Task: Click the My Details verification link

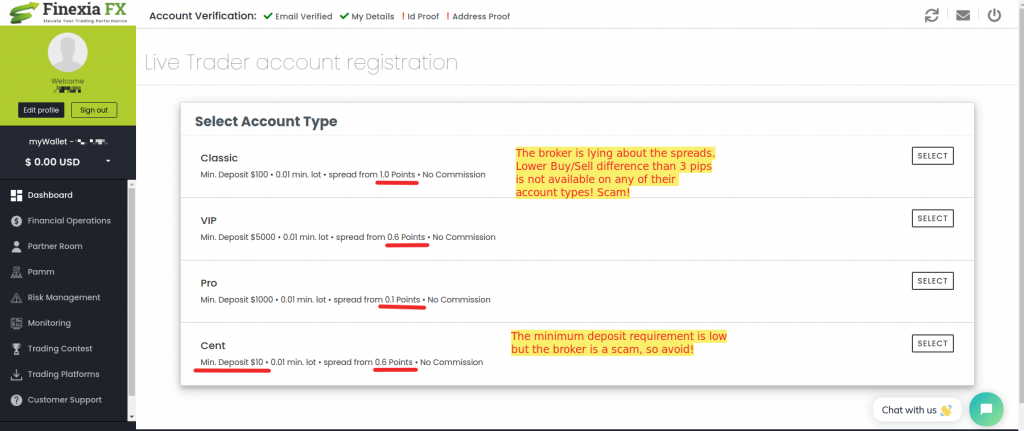Action: click(x=367, y=16)
